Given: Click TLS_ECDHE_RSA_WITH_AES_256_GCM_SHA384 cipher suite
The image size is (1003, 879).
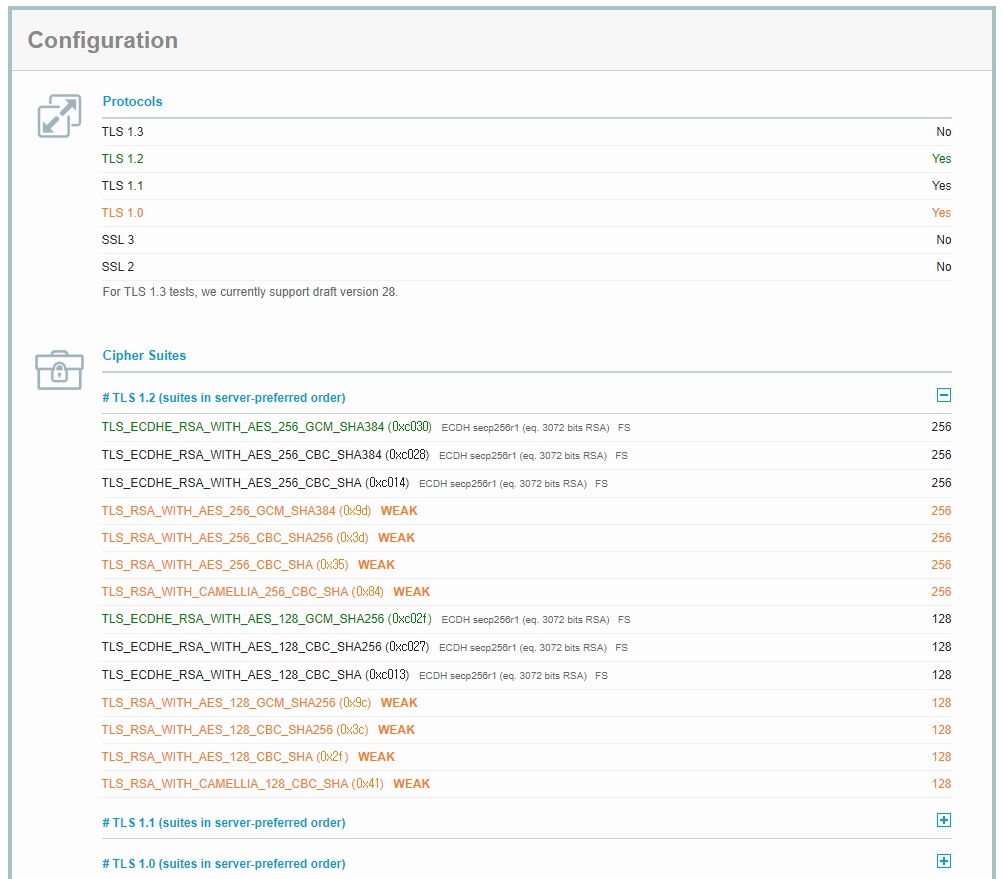Looking at the screenshot, I should [x=243, y=427].
